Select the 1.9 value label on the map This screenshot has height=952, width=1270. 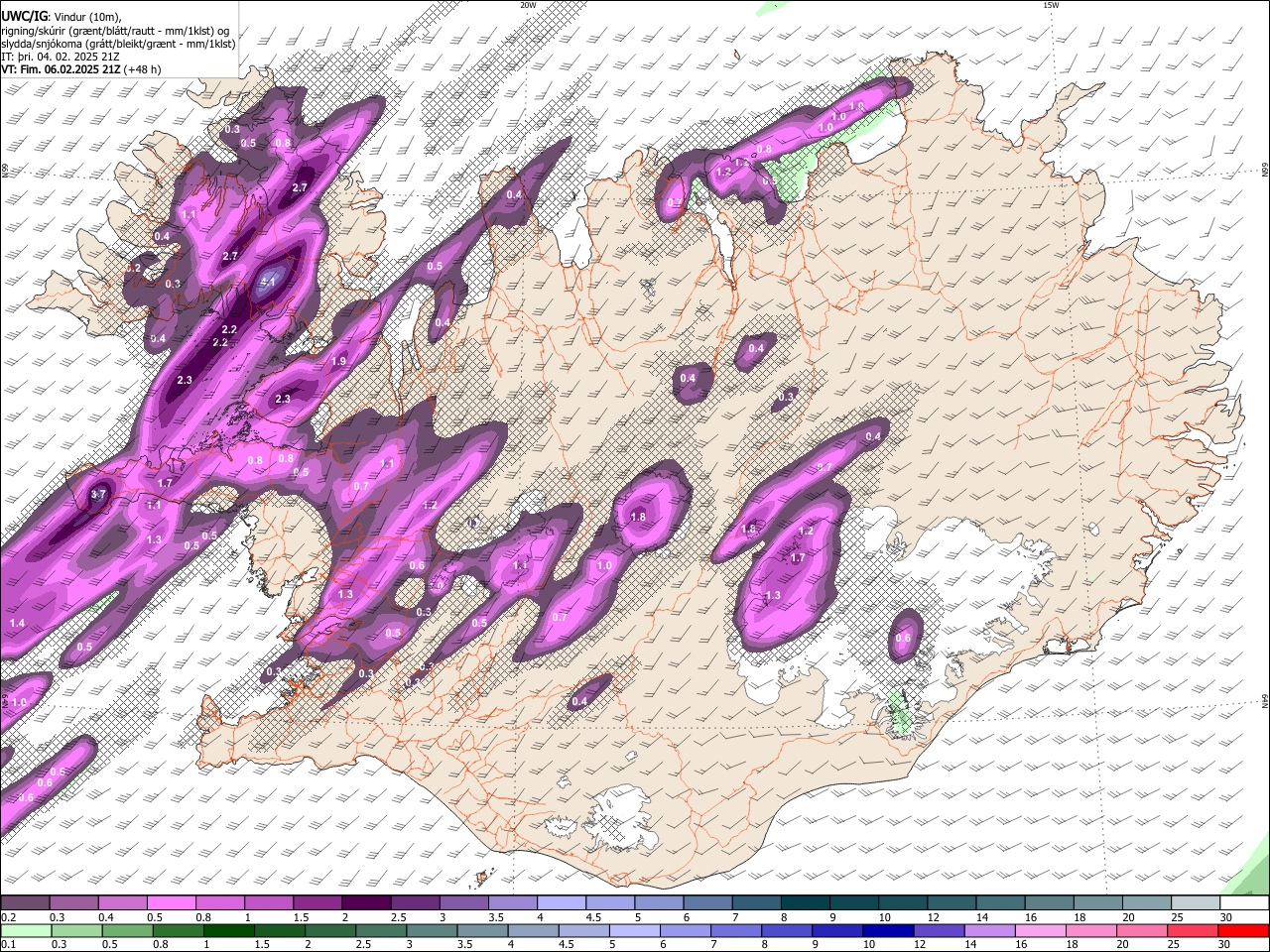[338, 362]
